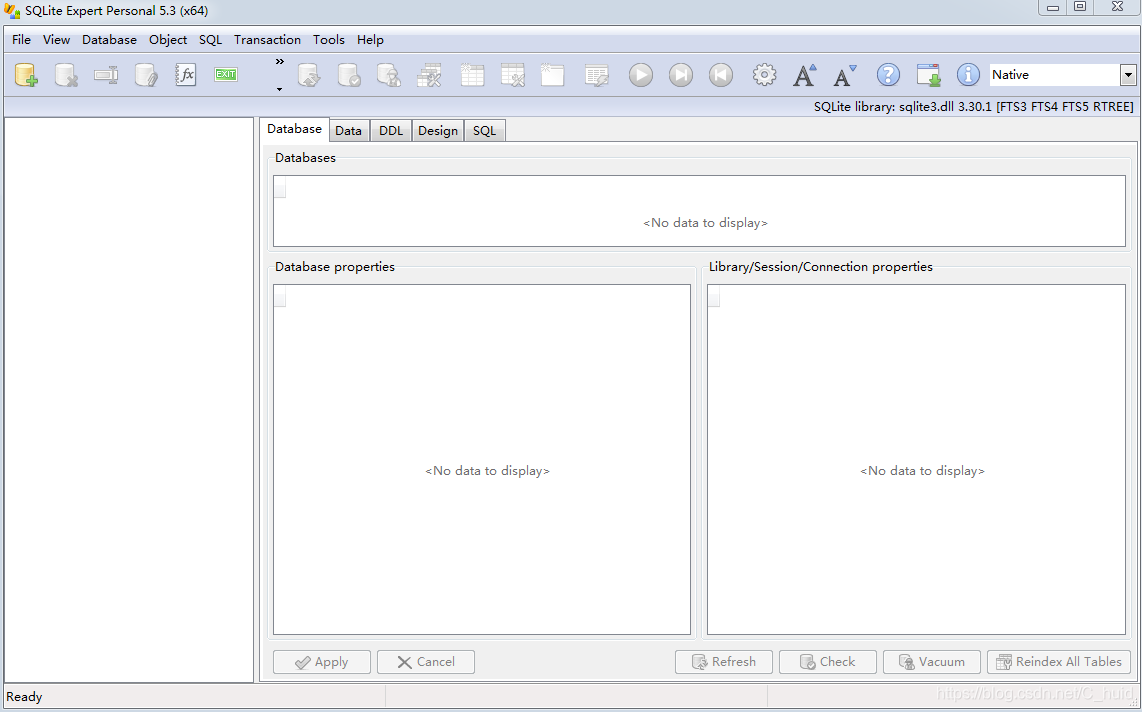Click the blue About info icon
The height and width of the screenshot is (712, 1142).
pyautogui.click(x=968, y=75)
